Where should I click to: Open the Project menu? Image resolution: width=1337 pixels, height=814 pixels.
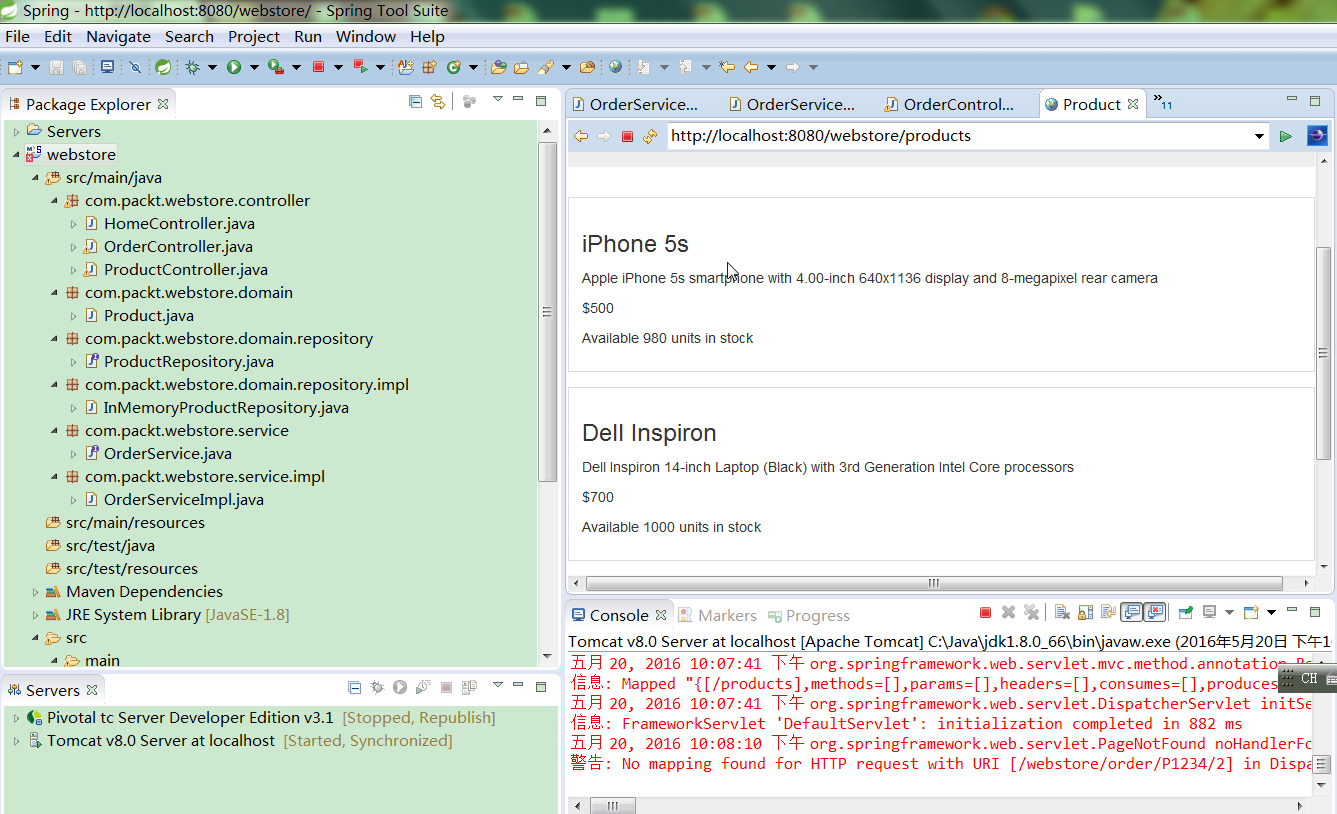coord(254,36)
